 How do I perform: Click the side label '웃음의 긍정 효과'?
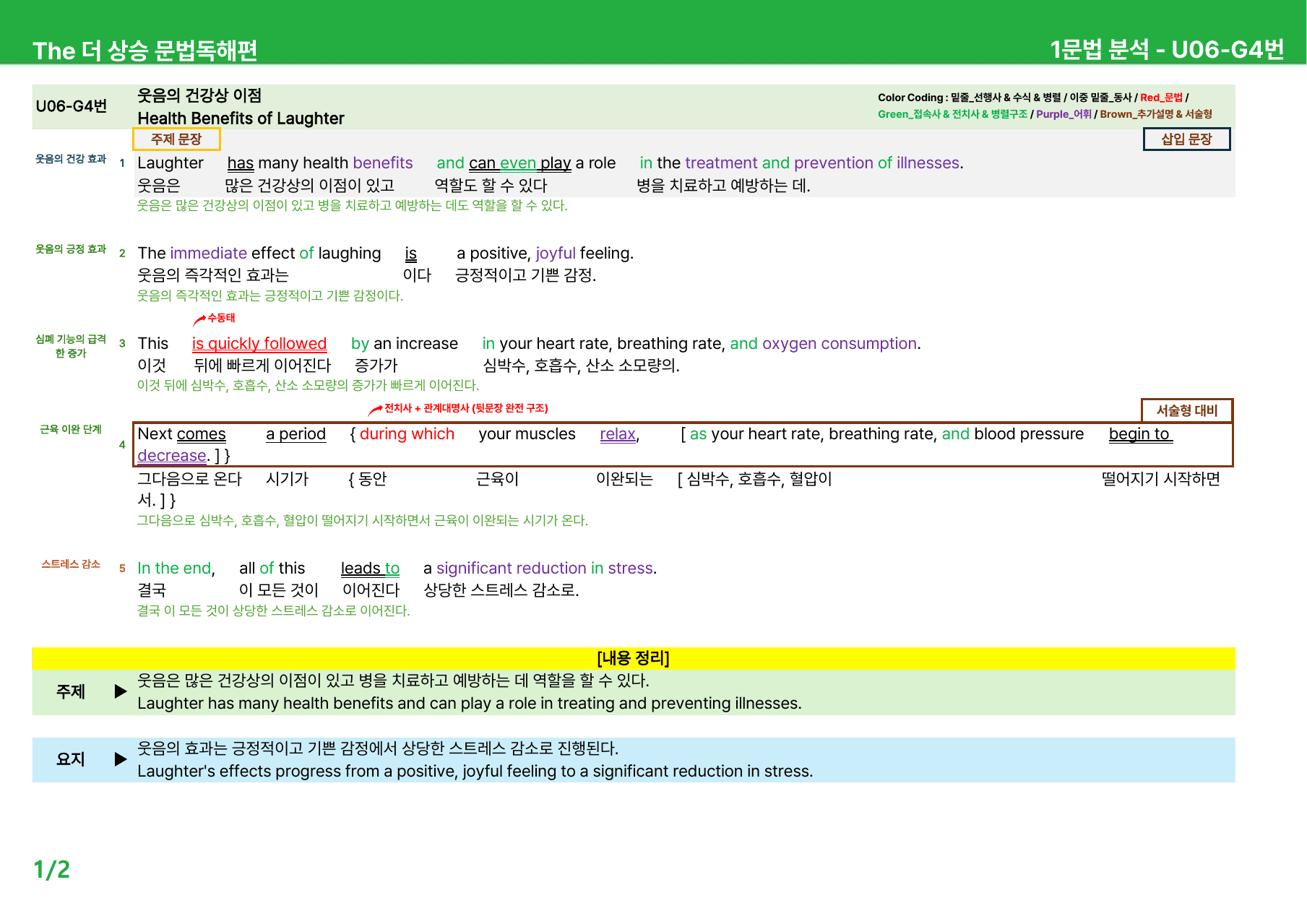click(71, 249)
